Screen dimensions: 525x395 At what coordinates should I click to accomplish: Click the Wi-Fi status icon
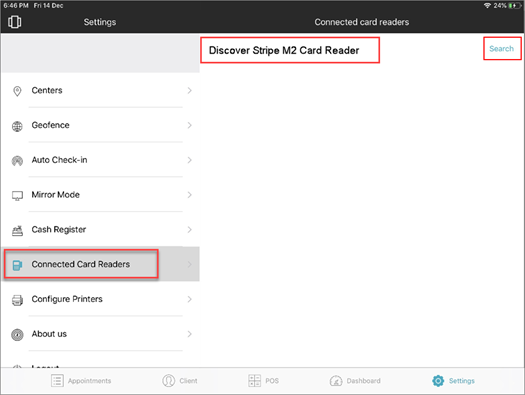click(x=487, y=6)
